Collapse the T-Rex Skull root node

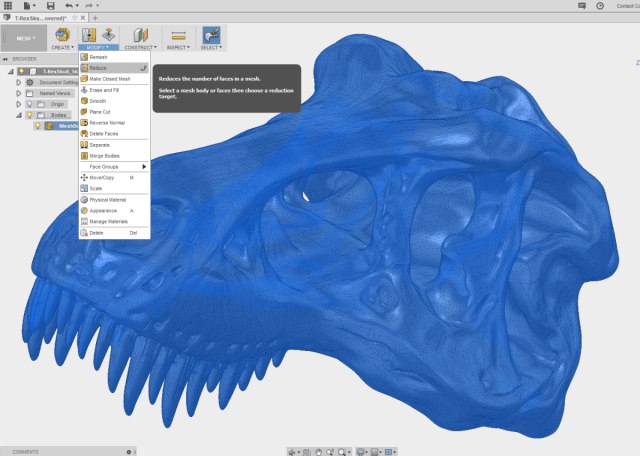(x=11, y=71)
